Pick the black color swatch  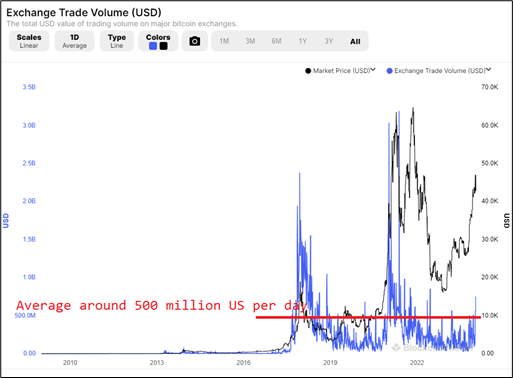click(x=163, y=46)
